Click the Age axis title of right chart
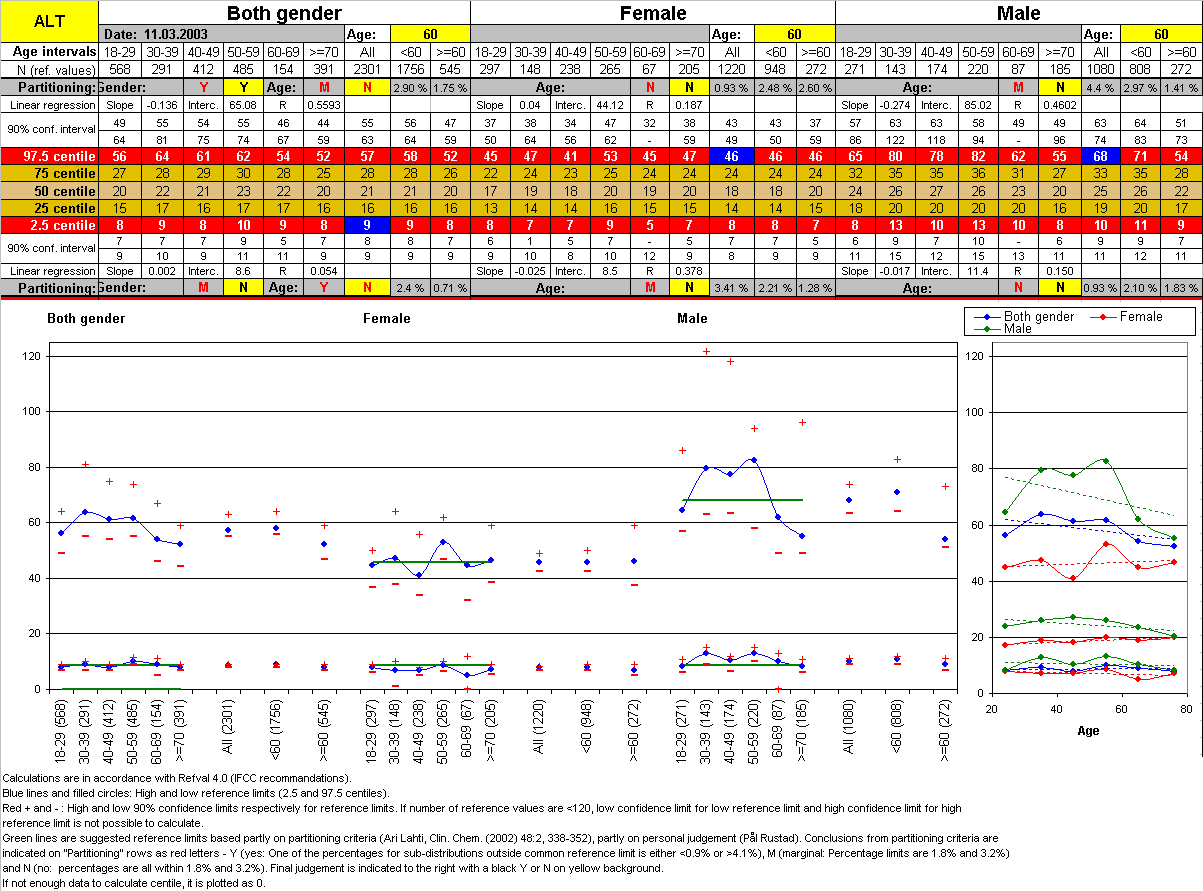This screenshot has width=1203, height=891. click(1088, 731)
